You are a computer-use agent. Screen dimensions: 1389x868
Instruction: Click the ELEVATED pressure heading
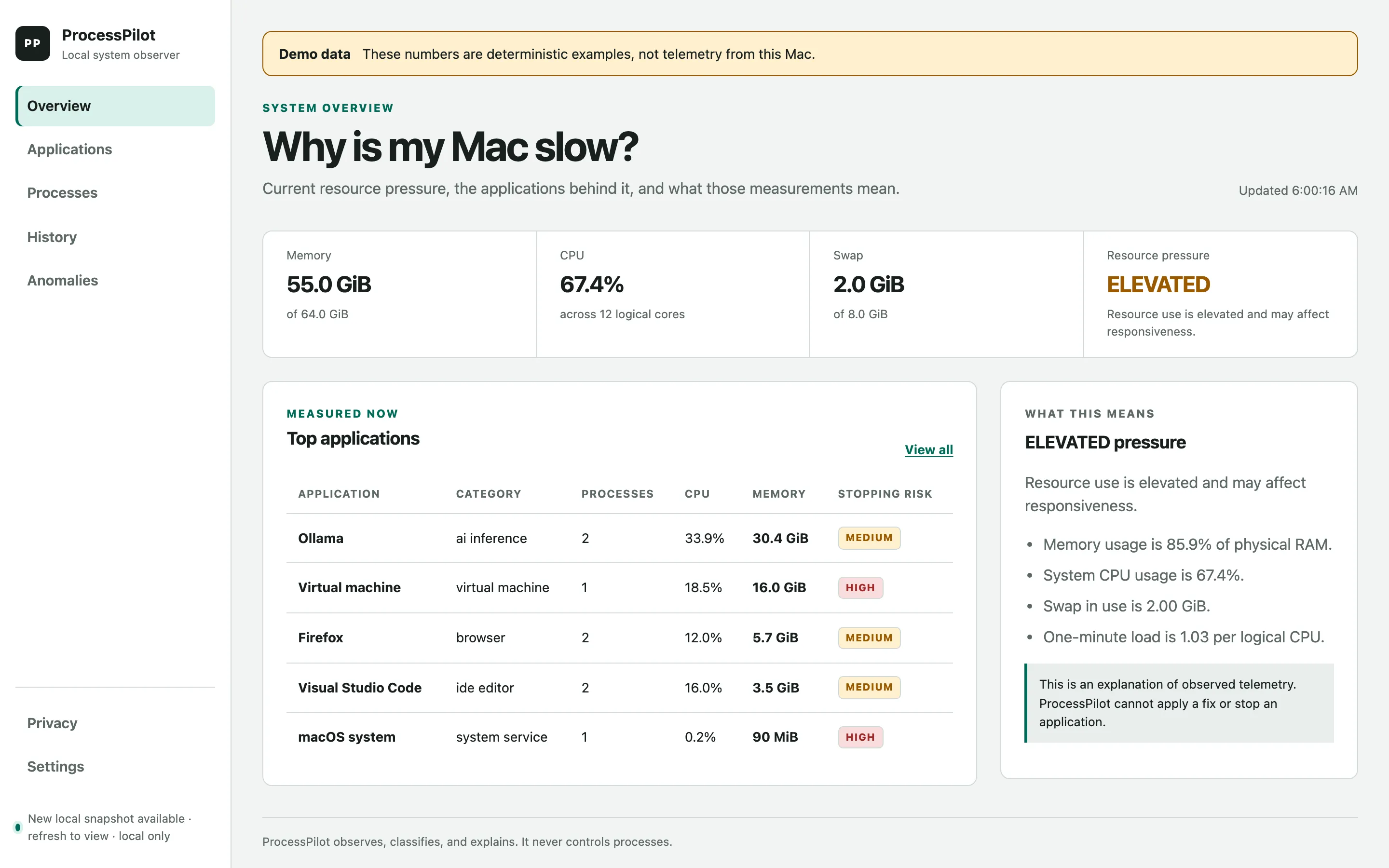pos(1105,443)
